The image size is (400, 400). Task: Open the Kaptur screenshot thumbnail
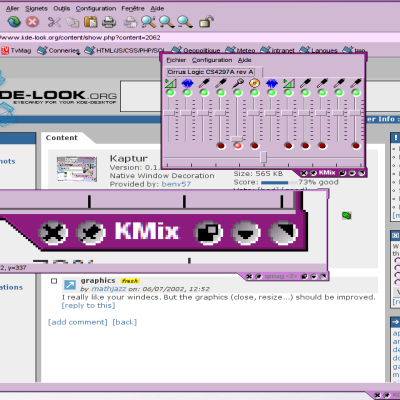pyautogui.click(x=77, y=169)
